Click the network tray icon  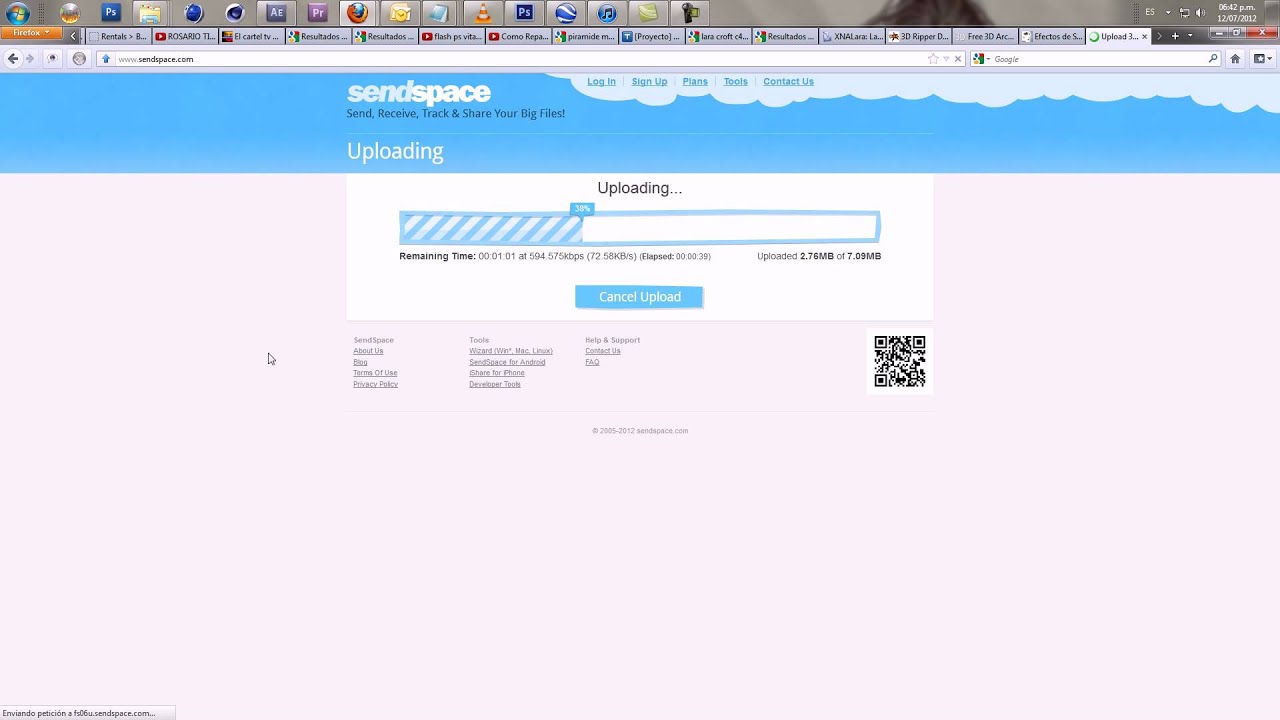click(x=1184, y=12)
